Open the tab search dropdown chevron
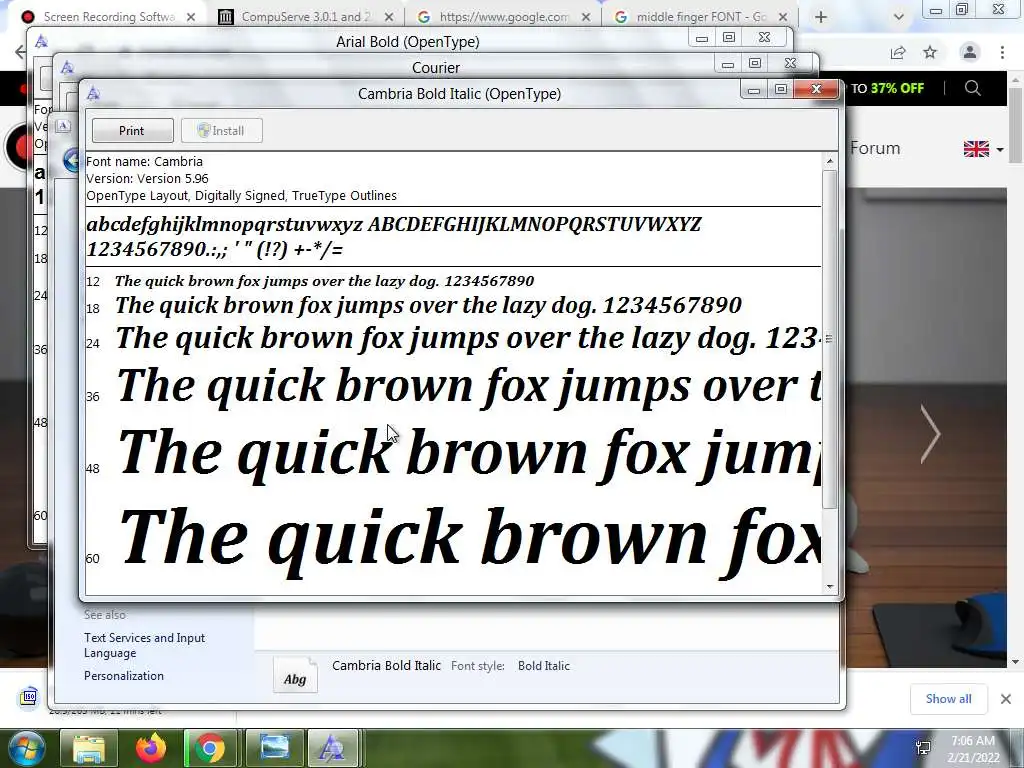The width and height of the screenshot is (1024, 768). [x=899, y=17]
